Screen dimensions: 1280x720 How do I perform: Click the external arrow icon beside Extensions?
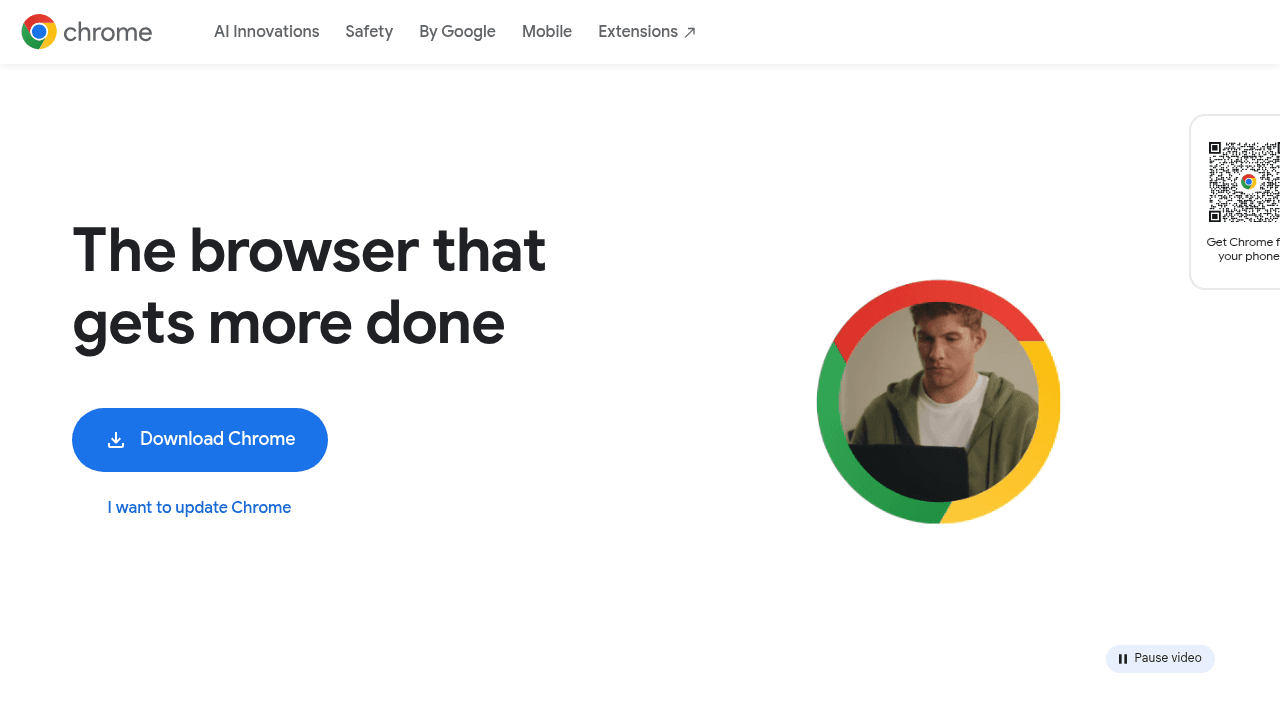(690, 32)
